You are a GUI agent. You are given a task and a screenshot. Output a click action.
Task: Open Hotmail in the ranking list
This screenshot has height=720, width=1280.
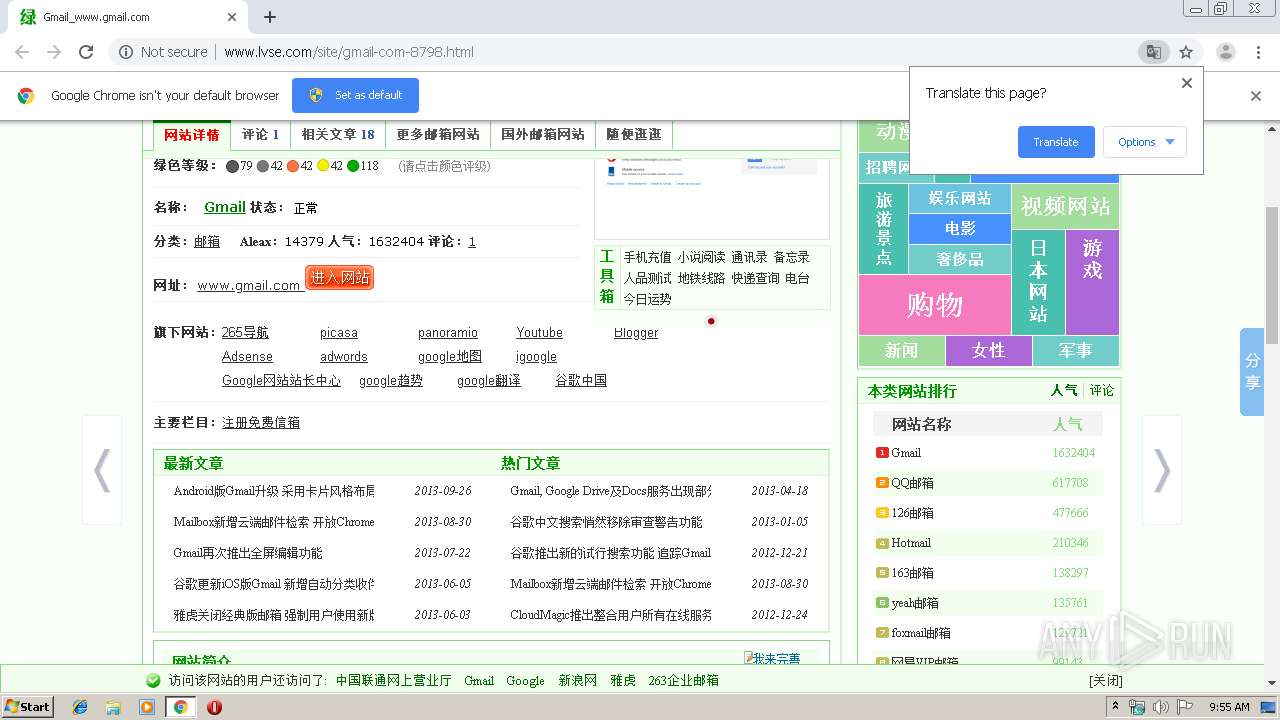point(911,543)
